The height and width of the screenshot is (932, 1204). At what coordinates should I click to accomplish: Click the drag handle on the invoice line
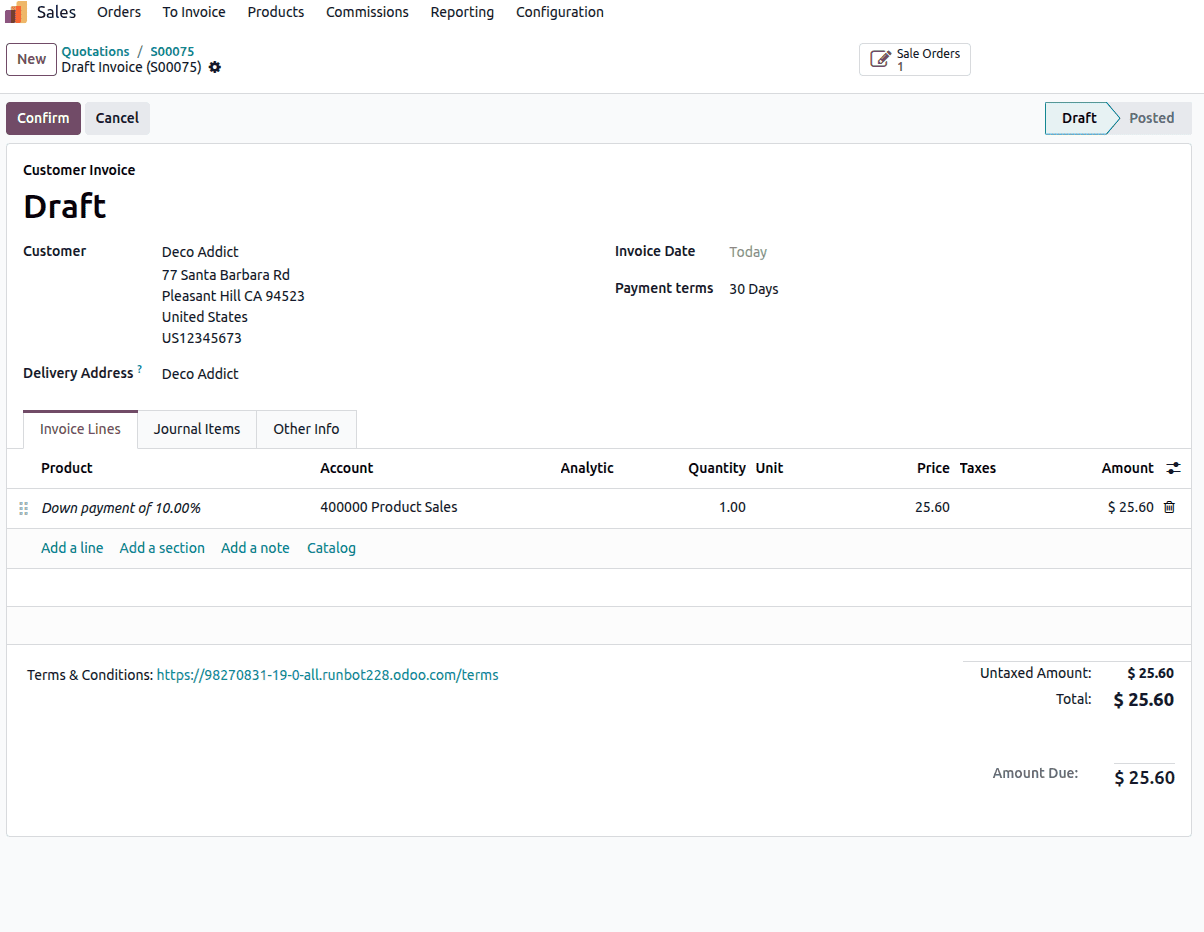(23, 508)
